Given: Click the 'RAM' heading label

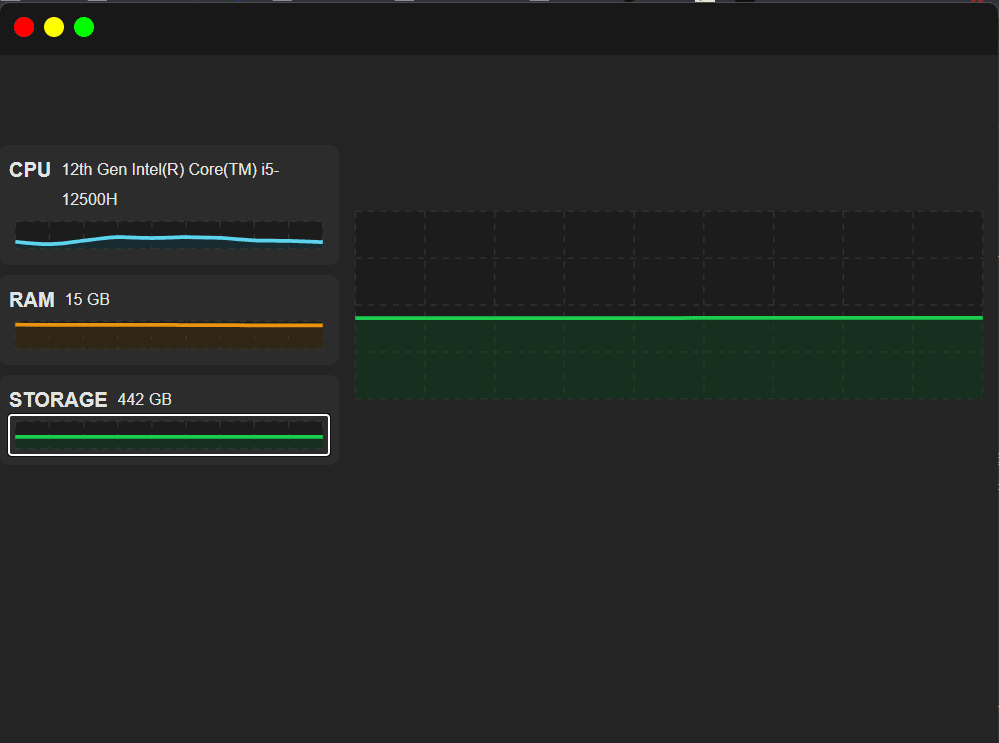Looking at the screenshot, I should pyautogui.click(x=32, y=299).
